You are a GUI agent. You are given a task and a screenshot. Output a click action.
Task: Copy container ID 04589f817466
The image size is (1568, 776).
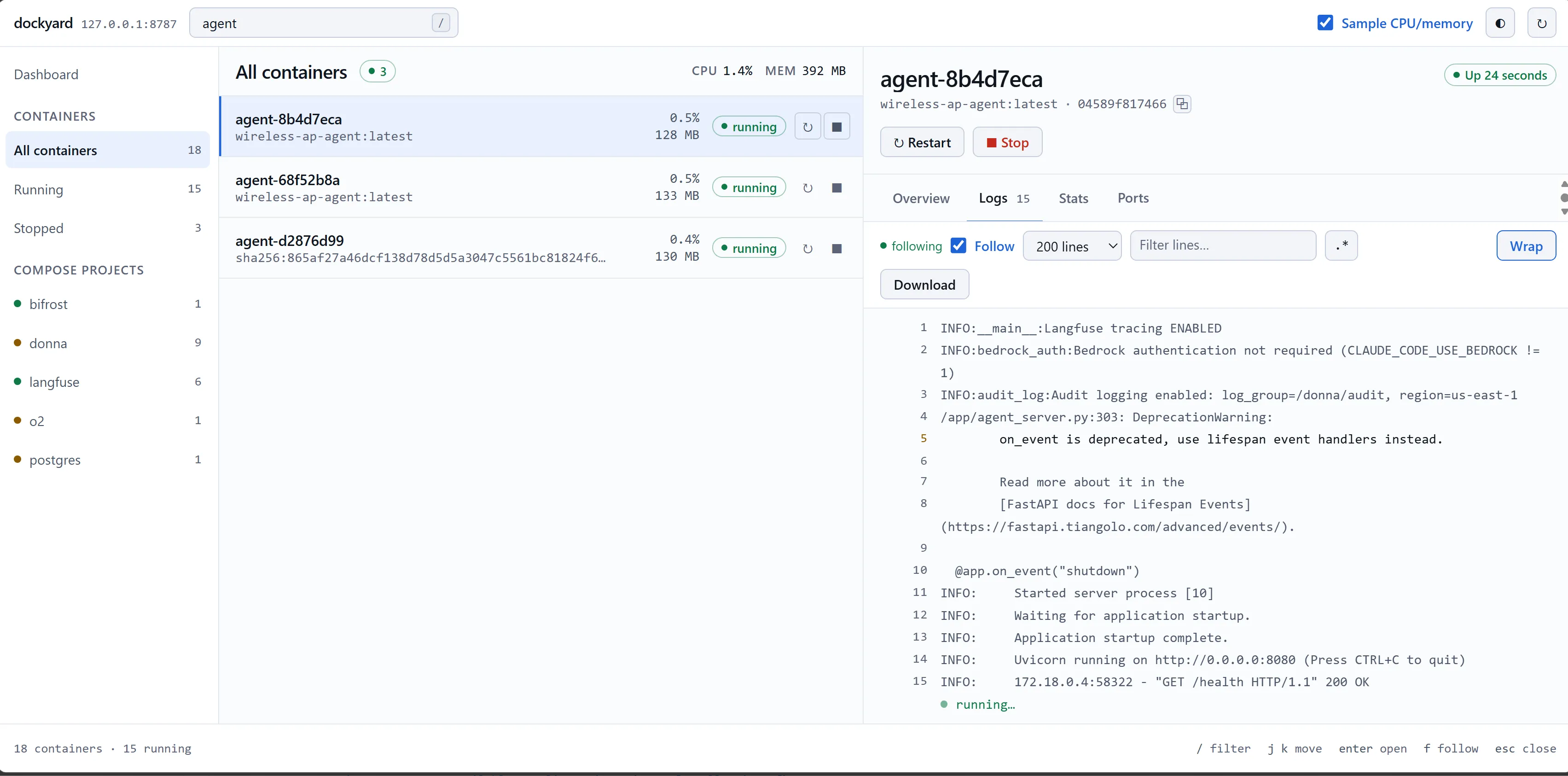(x=1181, y=104)
